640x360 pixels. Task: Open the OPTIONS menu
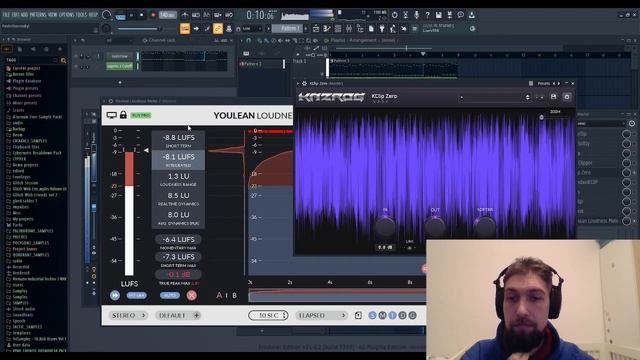(x=67, y=15)
